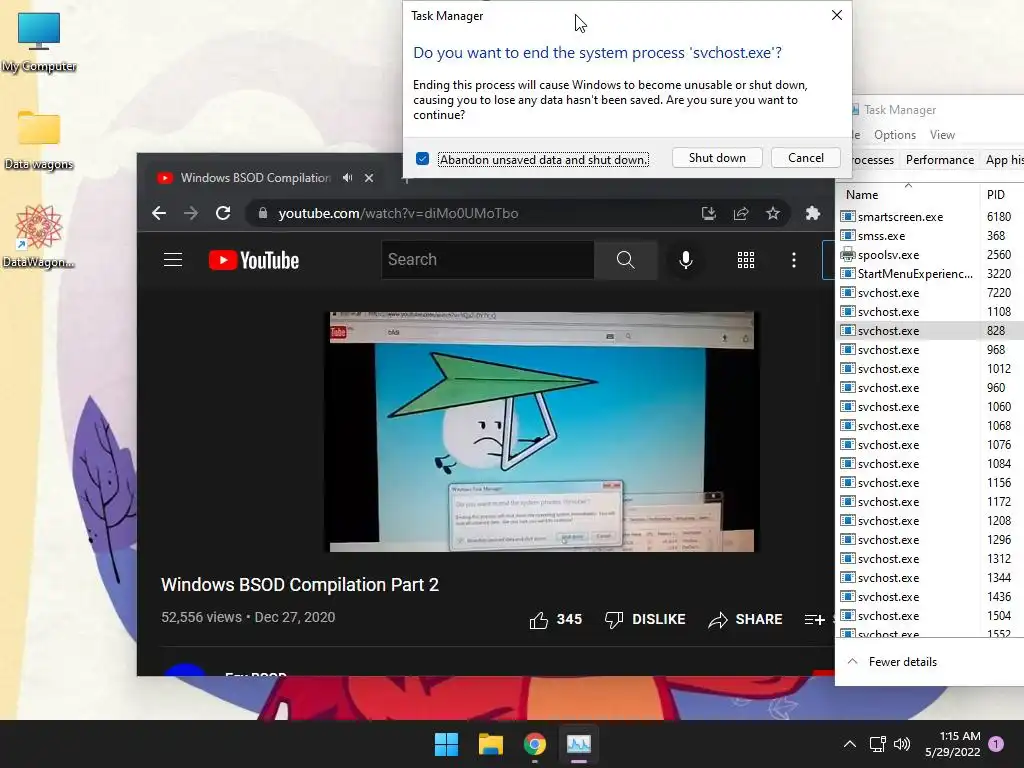Select svchost.exe with PID 1012
This screenshot has height=768, width=1024.
931,368
